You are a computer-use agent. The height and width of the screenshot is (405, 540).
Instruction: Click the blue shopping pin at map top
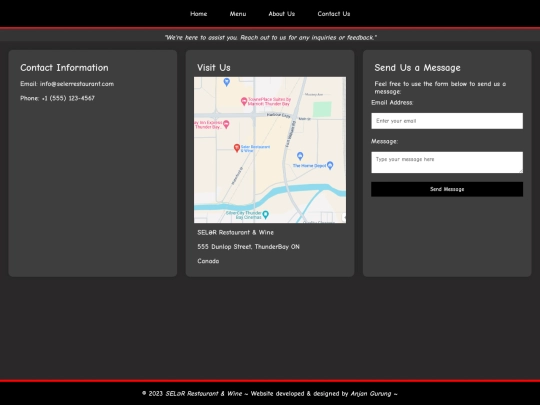point(226,82)
